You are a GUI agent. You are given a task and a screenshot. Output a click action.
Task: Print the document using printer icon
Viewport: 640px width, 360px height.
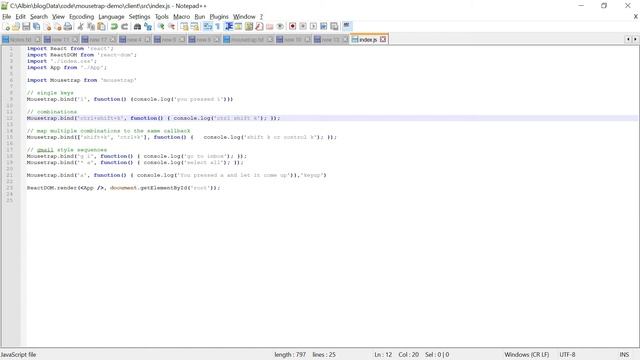[x=68, y=27]
